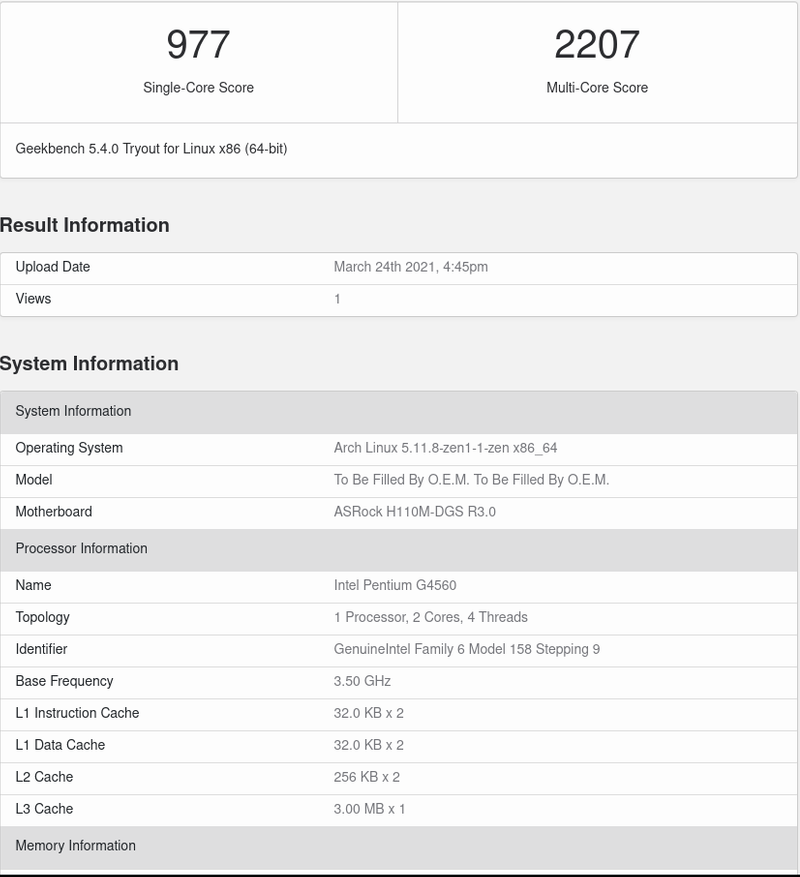This screenshot has width=800, height=877.
Task: Click the Single-Core Score label
Action: click(198, 88)
